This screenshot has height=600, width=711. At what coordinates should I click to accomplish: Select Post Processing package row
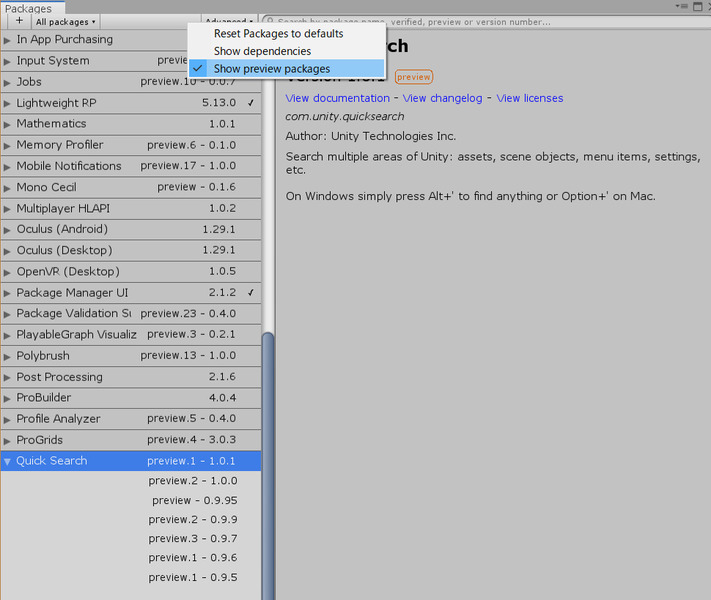click(x=131, y=377)
